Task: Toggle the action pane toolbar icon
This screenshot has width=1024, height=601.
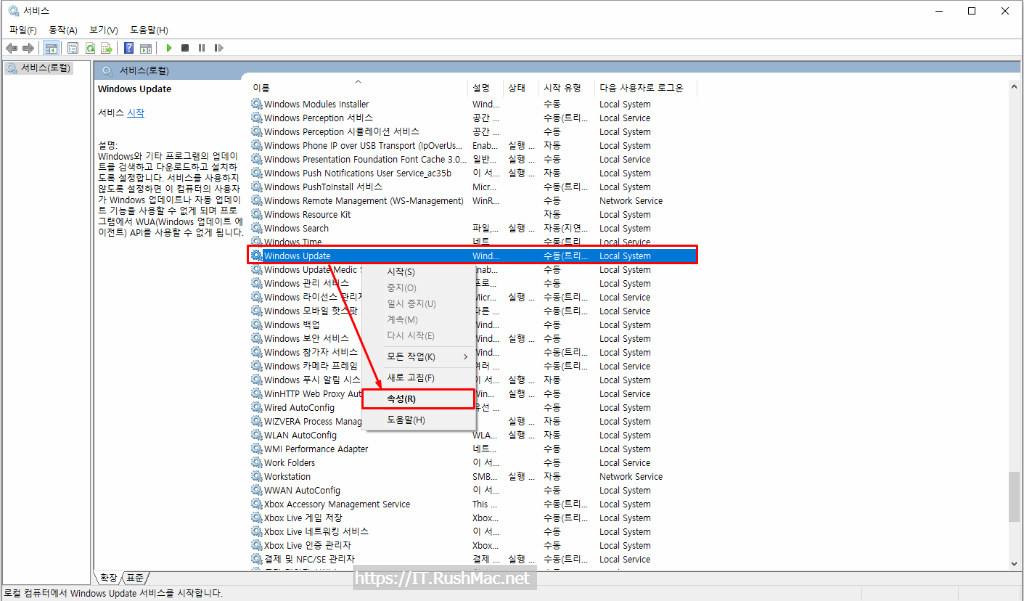Action: 146,48
